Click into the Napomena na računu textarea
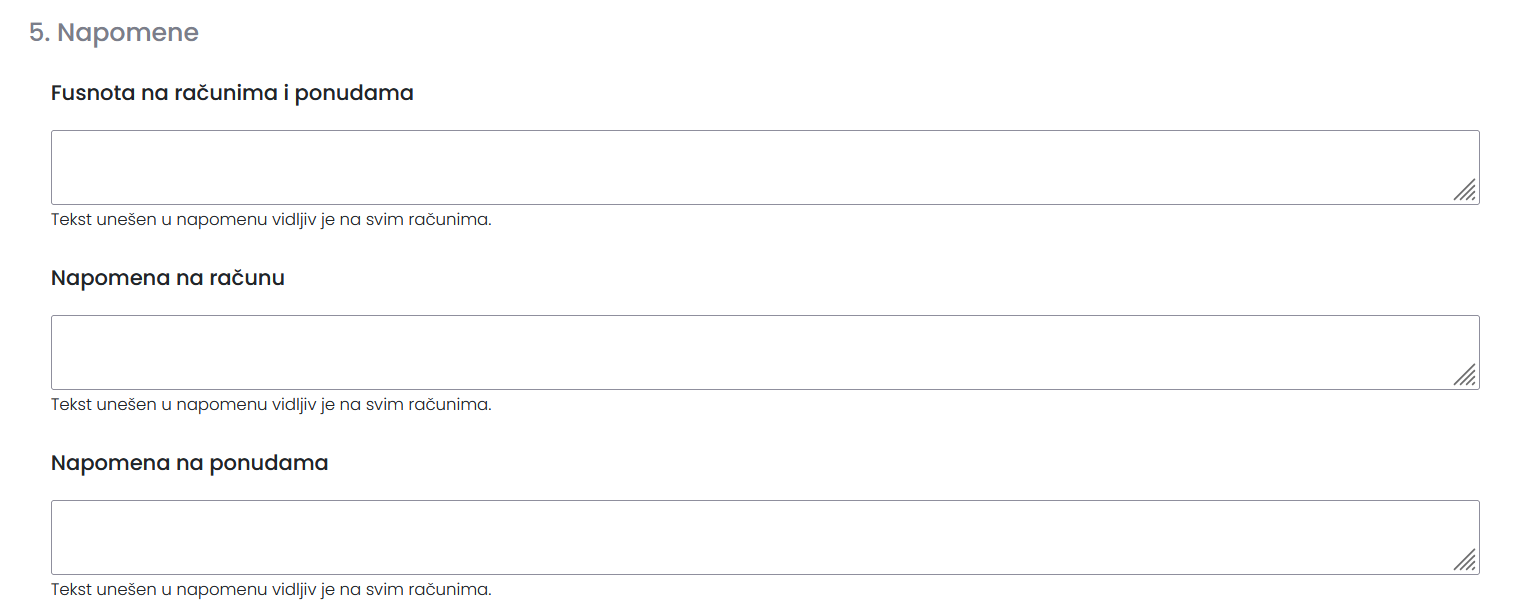The height and width of the screenshot is (607, 1530). (765, 352)
